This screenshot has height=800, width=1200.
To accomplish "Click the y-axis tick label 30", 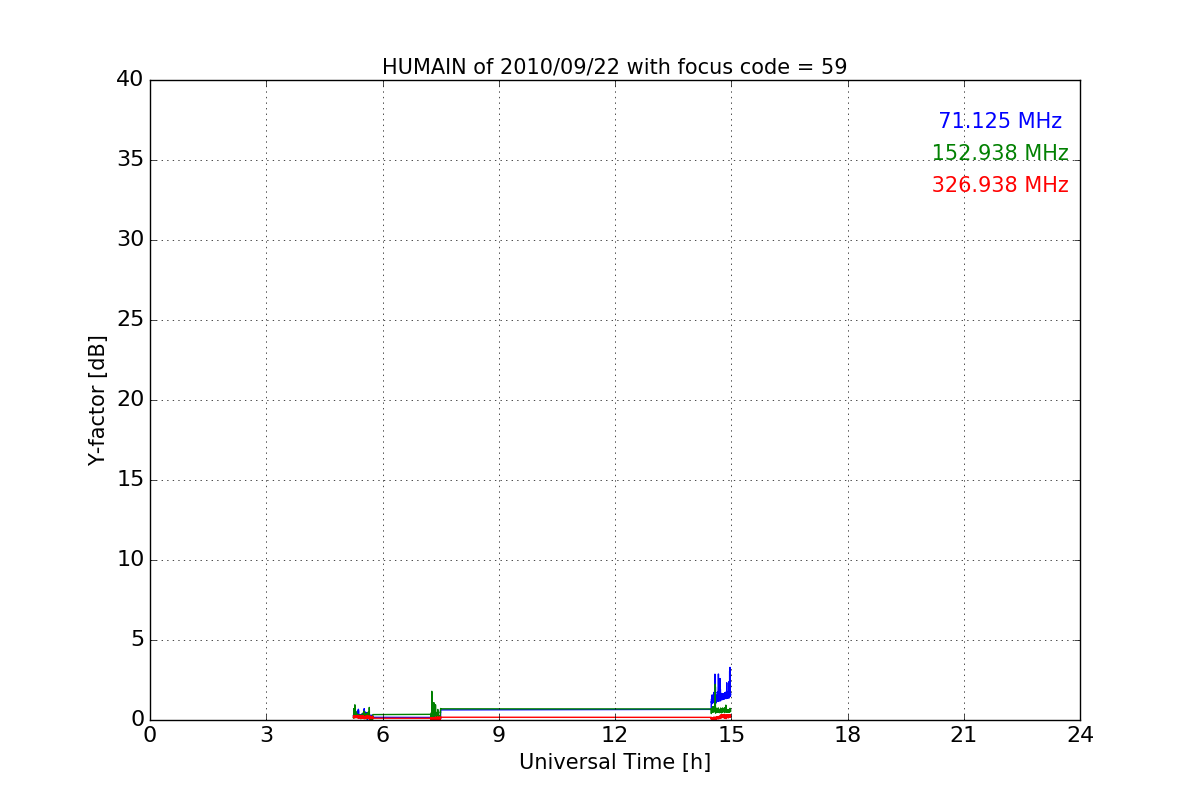I will click(x=130, y=240).
